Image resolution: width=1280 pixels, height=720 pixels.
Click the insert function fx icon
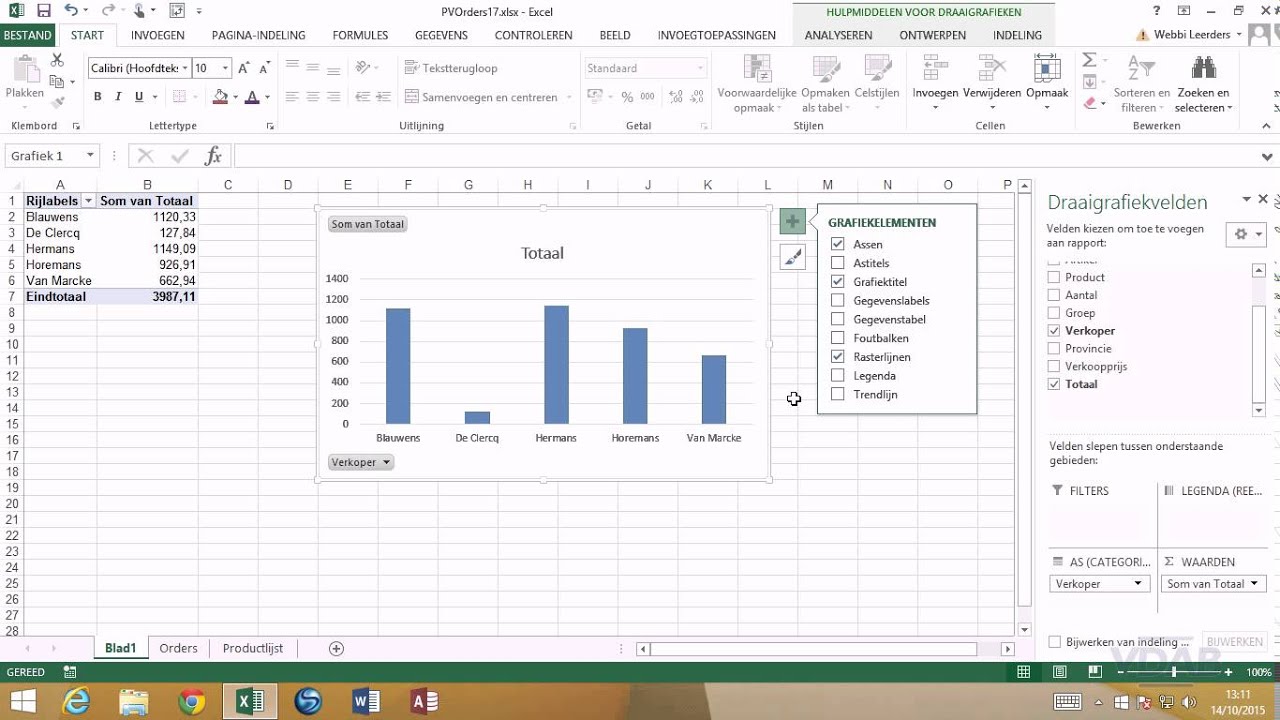coord(213,156)
